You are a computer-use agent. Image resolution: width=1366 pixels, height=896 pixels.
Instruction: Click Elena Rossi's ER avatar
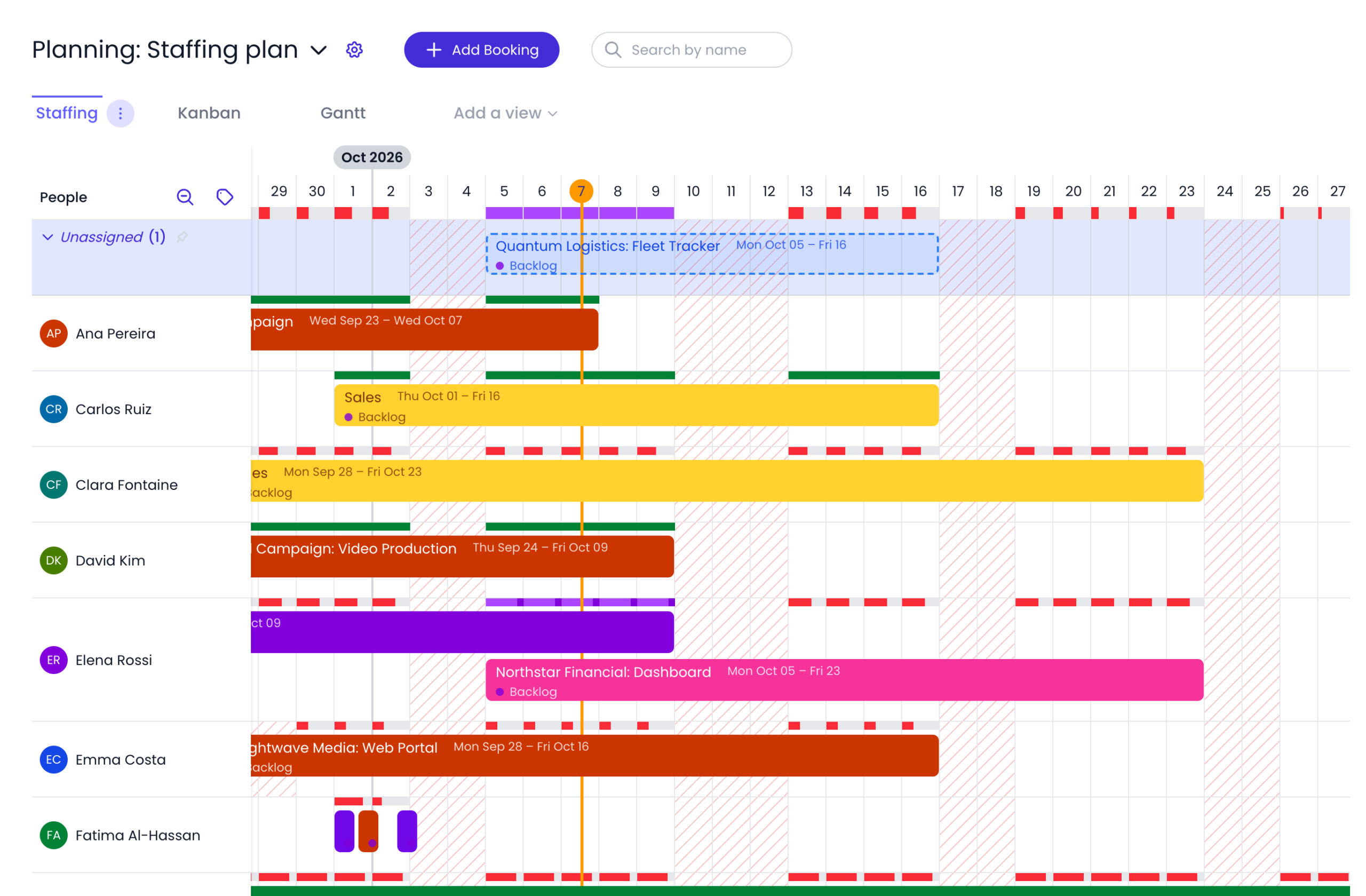53,660
